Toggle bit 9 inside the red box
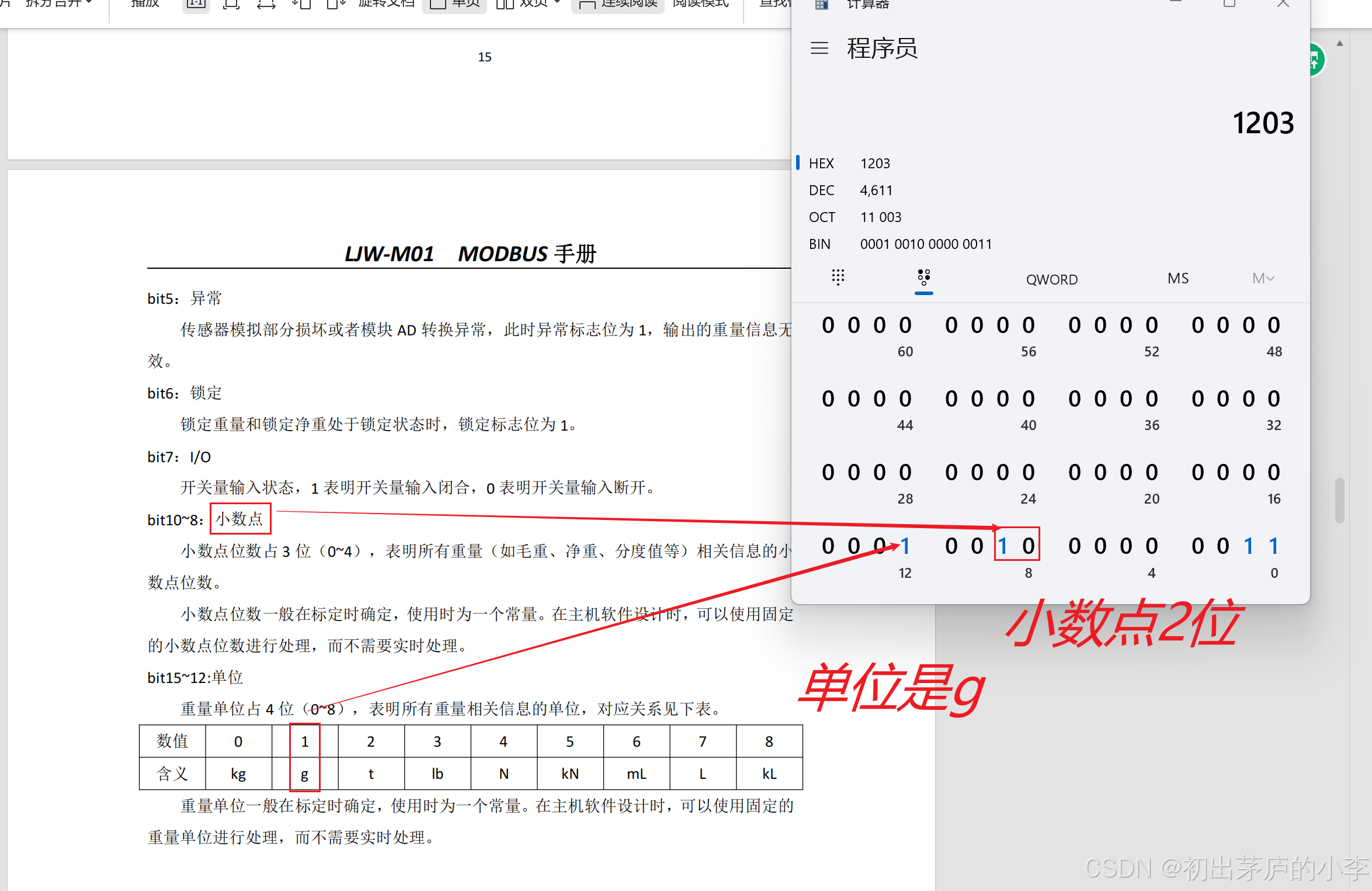This screenshot has height=891, width=1372. pyautogui.click(x=1003, y=546)
